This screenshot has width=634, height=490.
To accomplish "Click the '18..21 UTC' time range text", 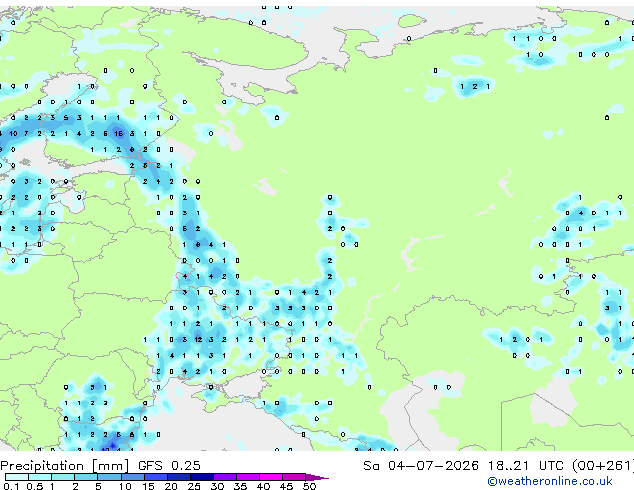I will pos(525,466).
